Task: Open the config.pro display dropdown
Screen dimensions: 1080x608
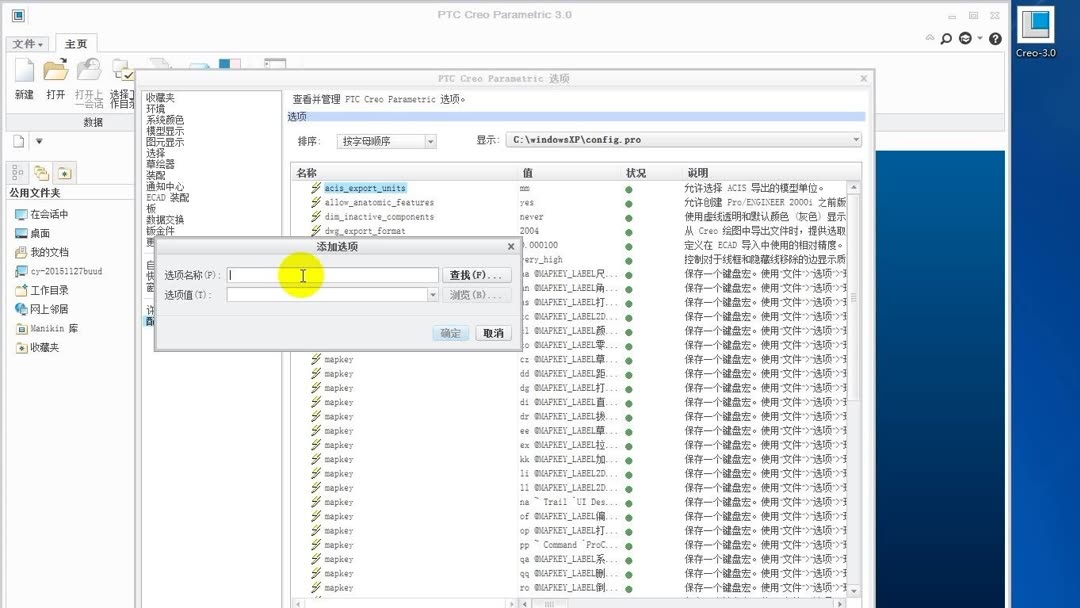Action: click(x=855, y=139)
